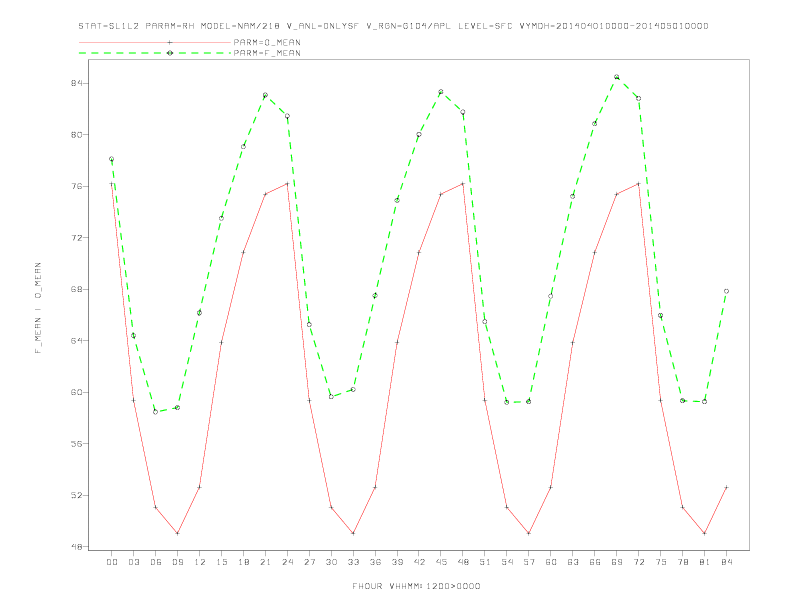Click y-axis tick label 64
Image resolution: width=792 pixels, height=612 pixels.
tap(76, 341)
